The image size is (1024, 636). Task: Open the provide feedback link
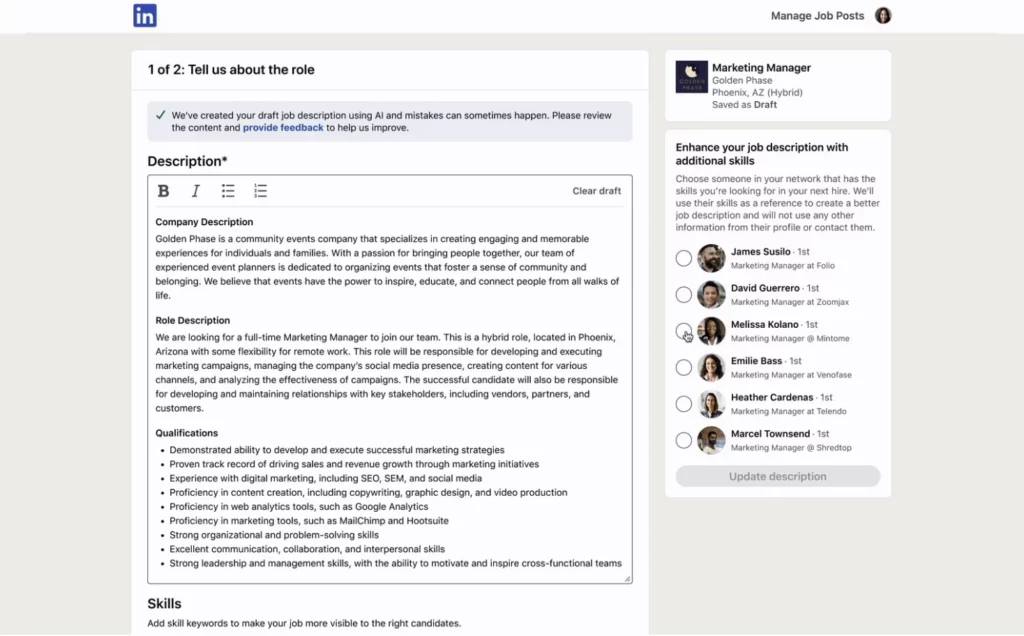pyautogui.click(x=283, y=127)
